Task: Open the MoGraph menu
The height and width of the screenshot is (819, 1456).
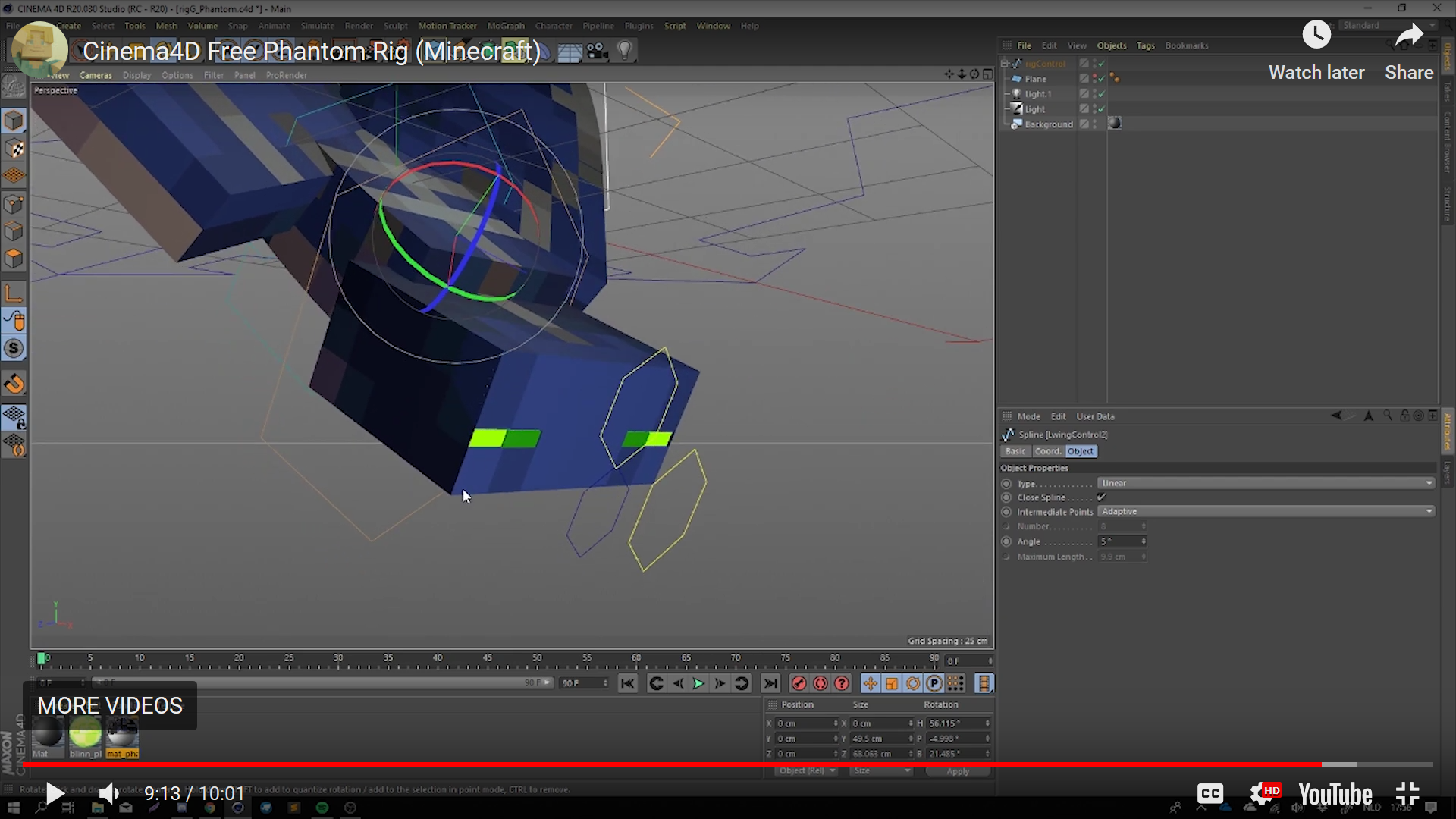Action: click(506, 26)
